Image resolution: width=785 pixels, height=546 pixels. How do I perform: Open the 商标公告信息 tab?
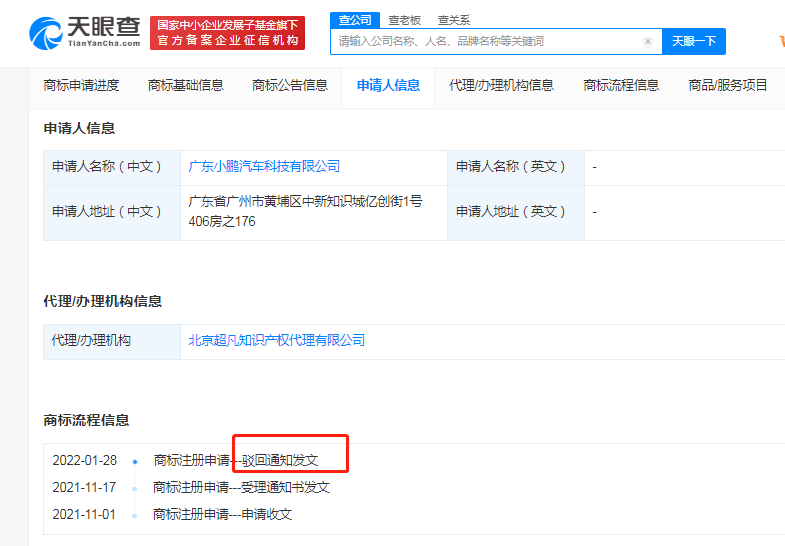tap(289, 86)
